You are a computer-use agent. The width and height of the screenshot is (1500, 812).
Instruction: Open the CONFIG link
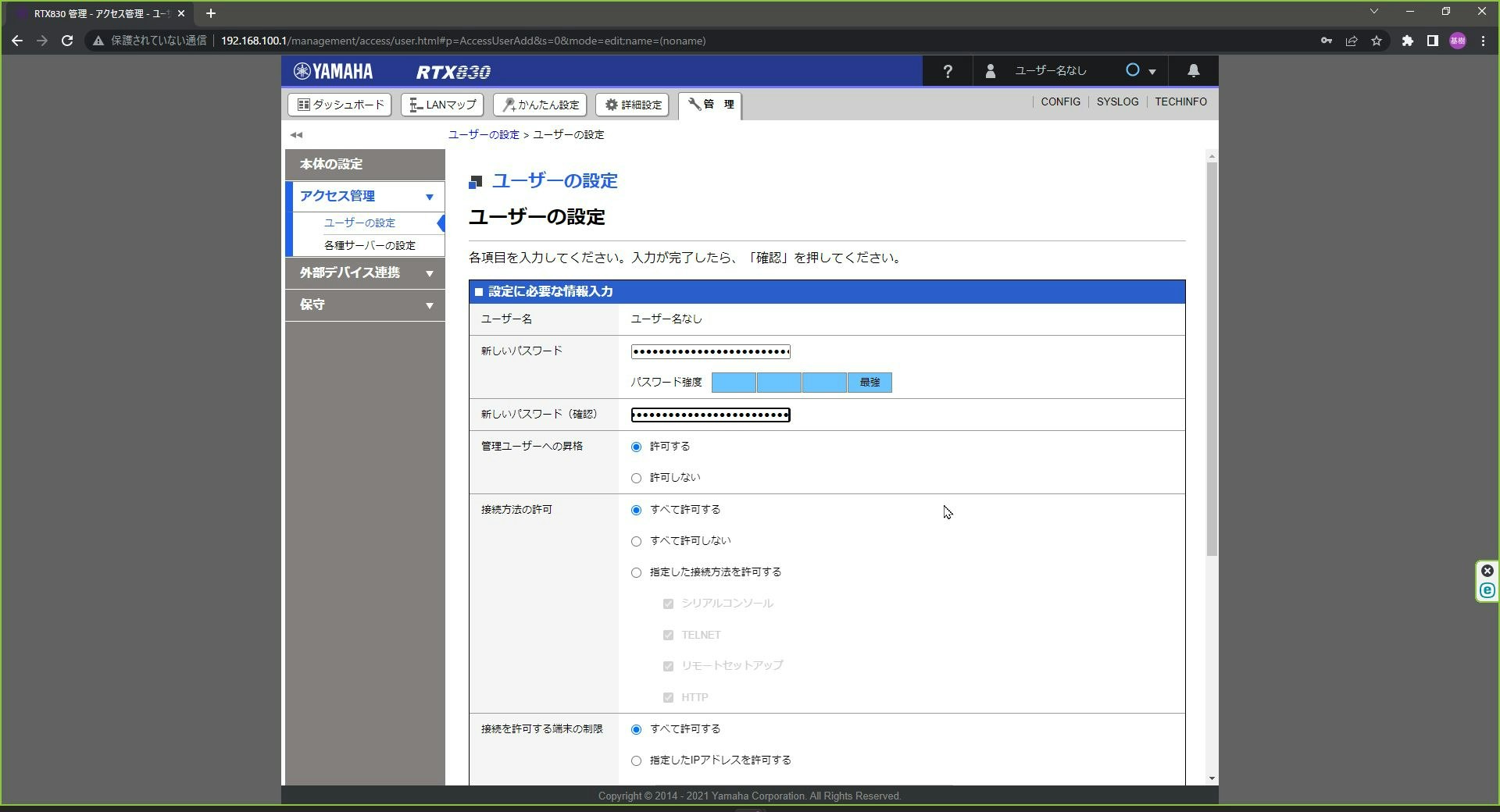[1060, 102]
